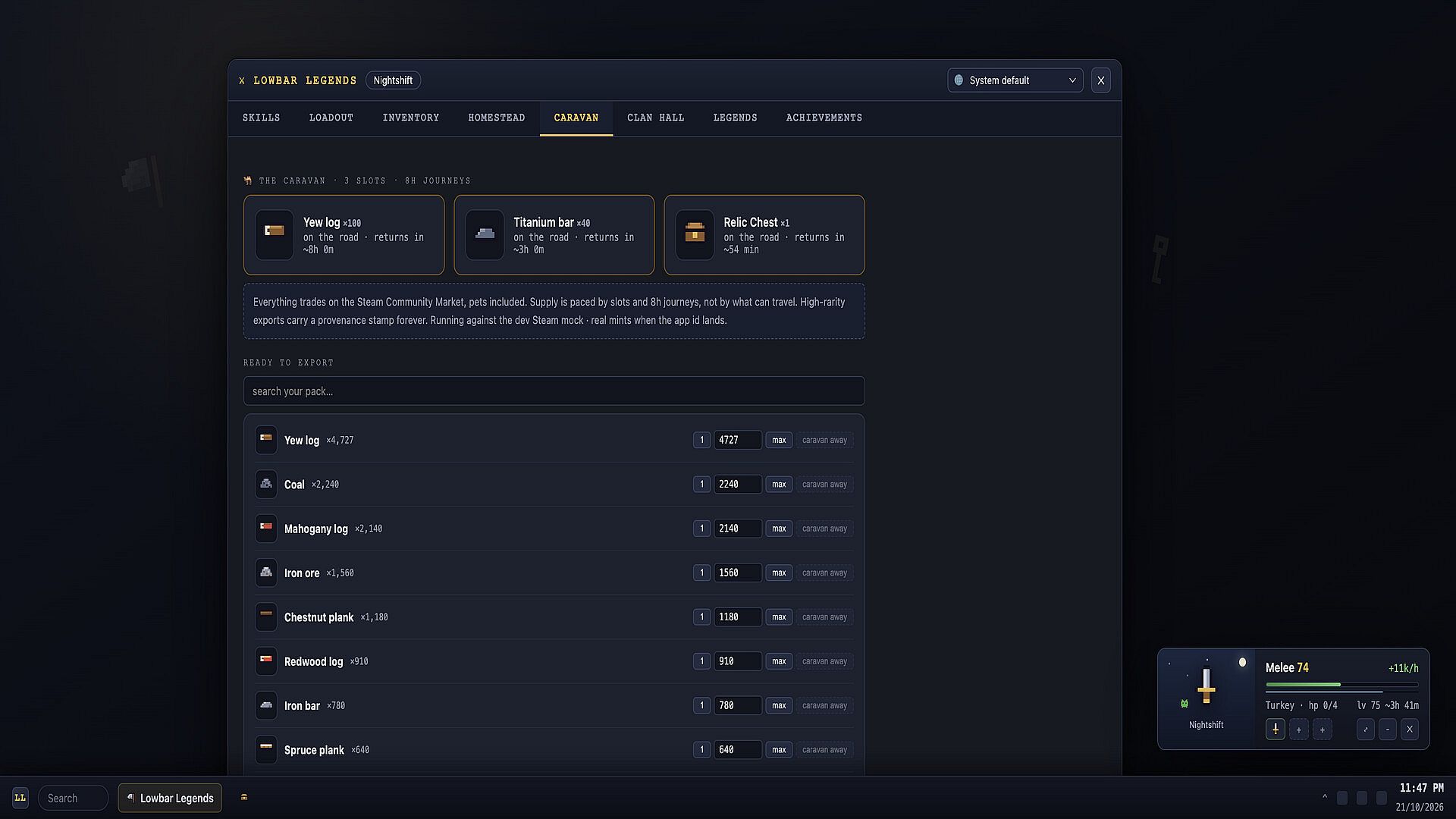
Task: Click the taskbar Search box
Action: (73, 798)
